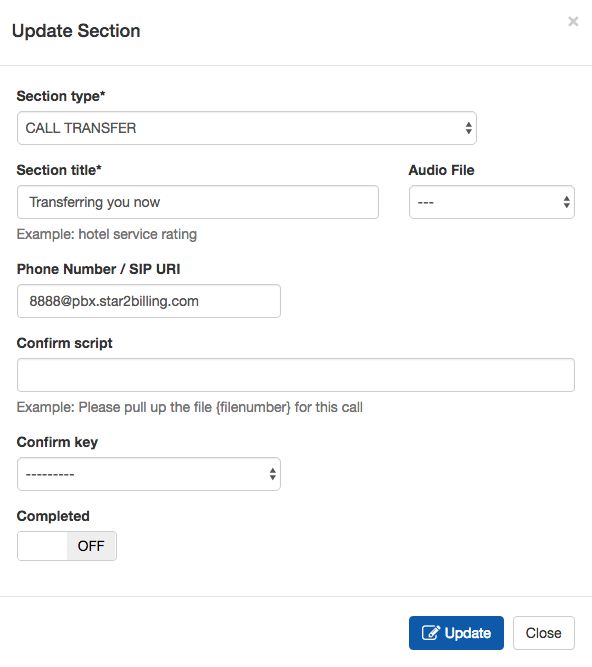
Task: Click the up-down arrows of the Audio File select
Action: coord(566,202)
